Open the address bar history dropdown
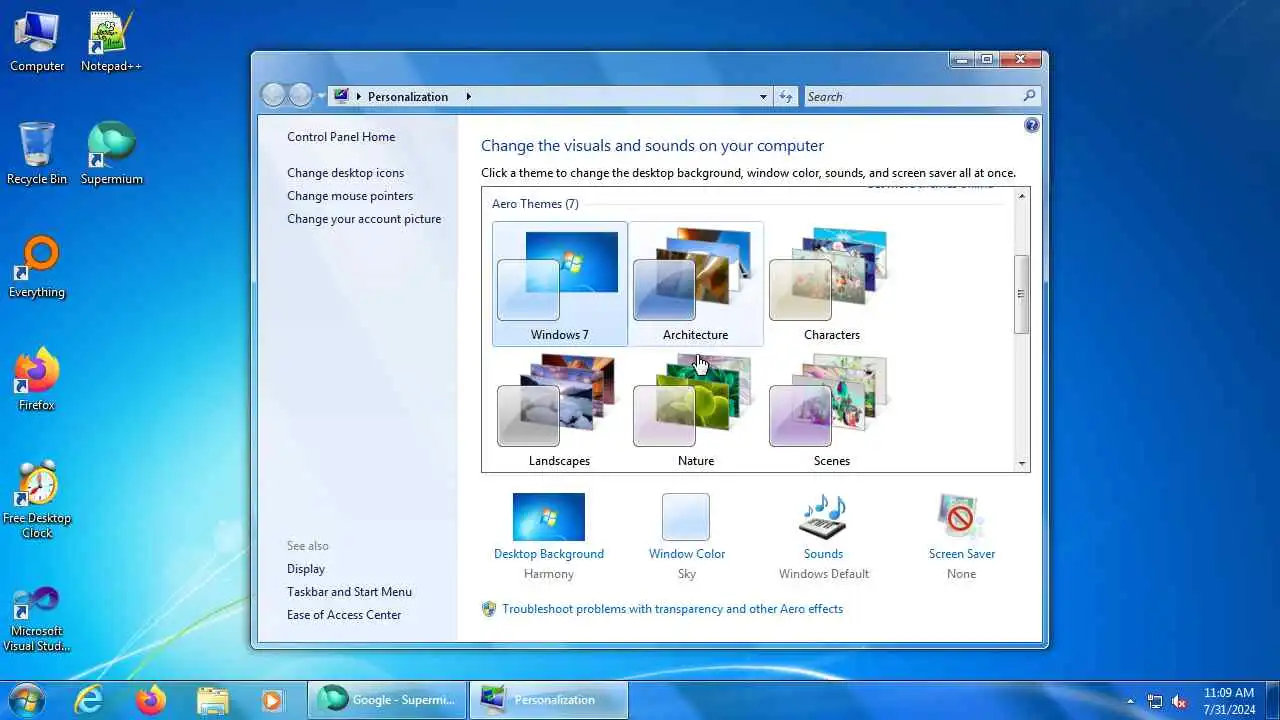This screenshot has height=720, width=1280. [x=763, y=97]
